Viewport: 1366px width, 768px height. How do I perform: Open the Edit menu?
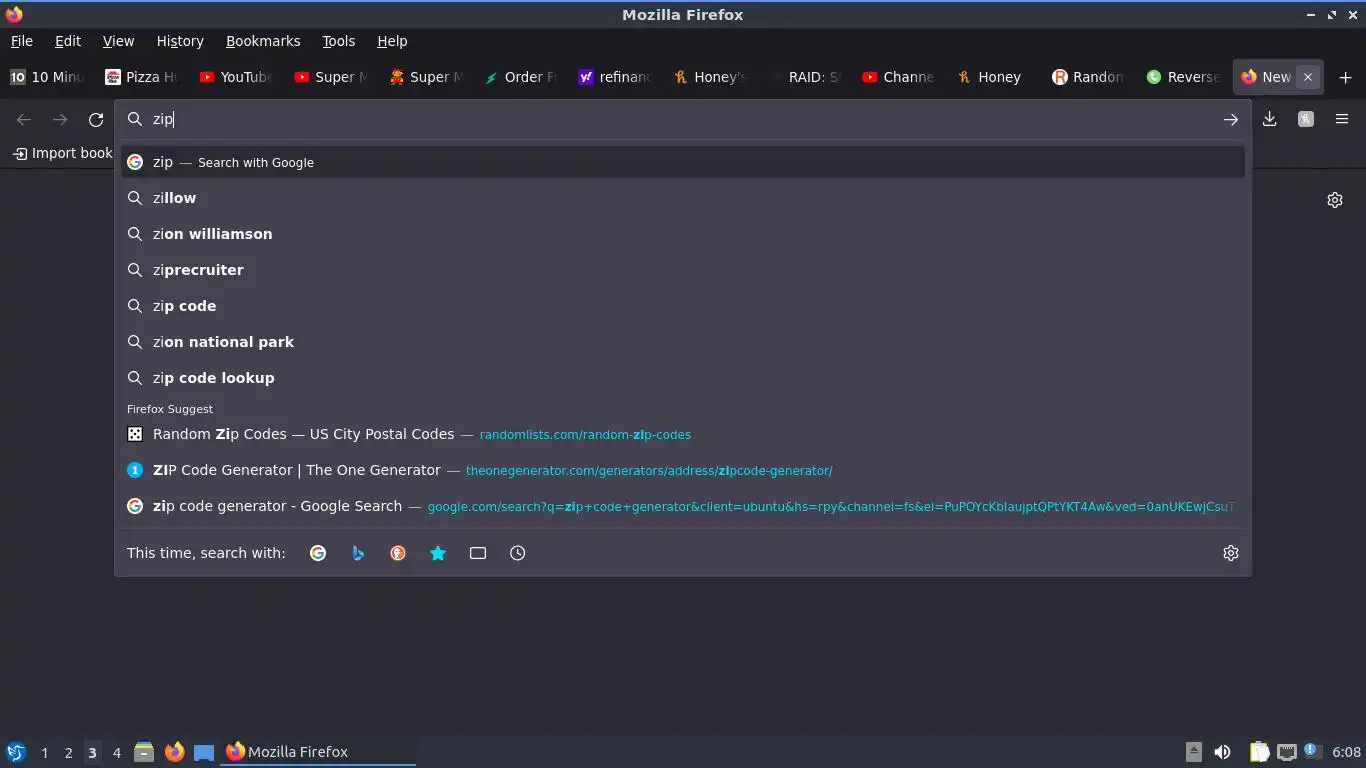68,41
